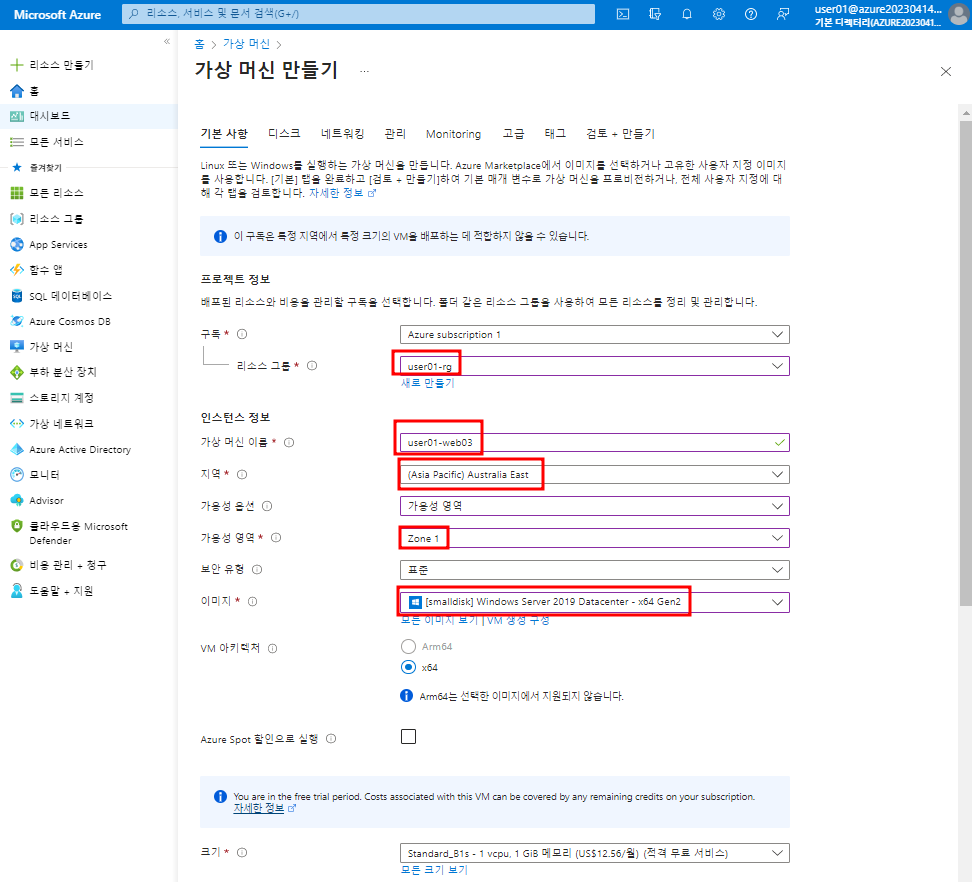Viewport: 972px width, 882px height.
Task: Open the ellipsis menu beside 가상 머신 만들기
Action: [x=364, y=71]
